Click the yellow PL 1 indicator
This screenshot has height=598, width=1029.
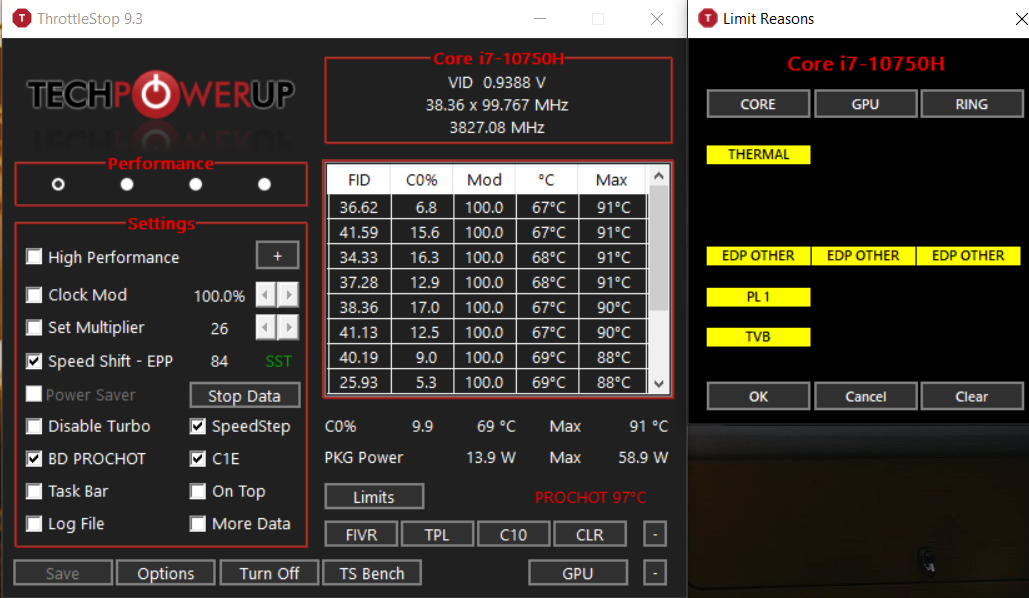tap(759, 297)
